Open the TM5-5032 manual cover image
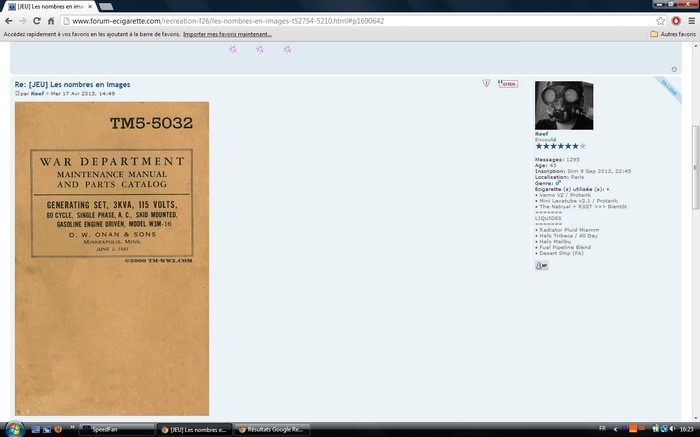Screen dimensions: 700x437 tap(112, 258)
